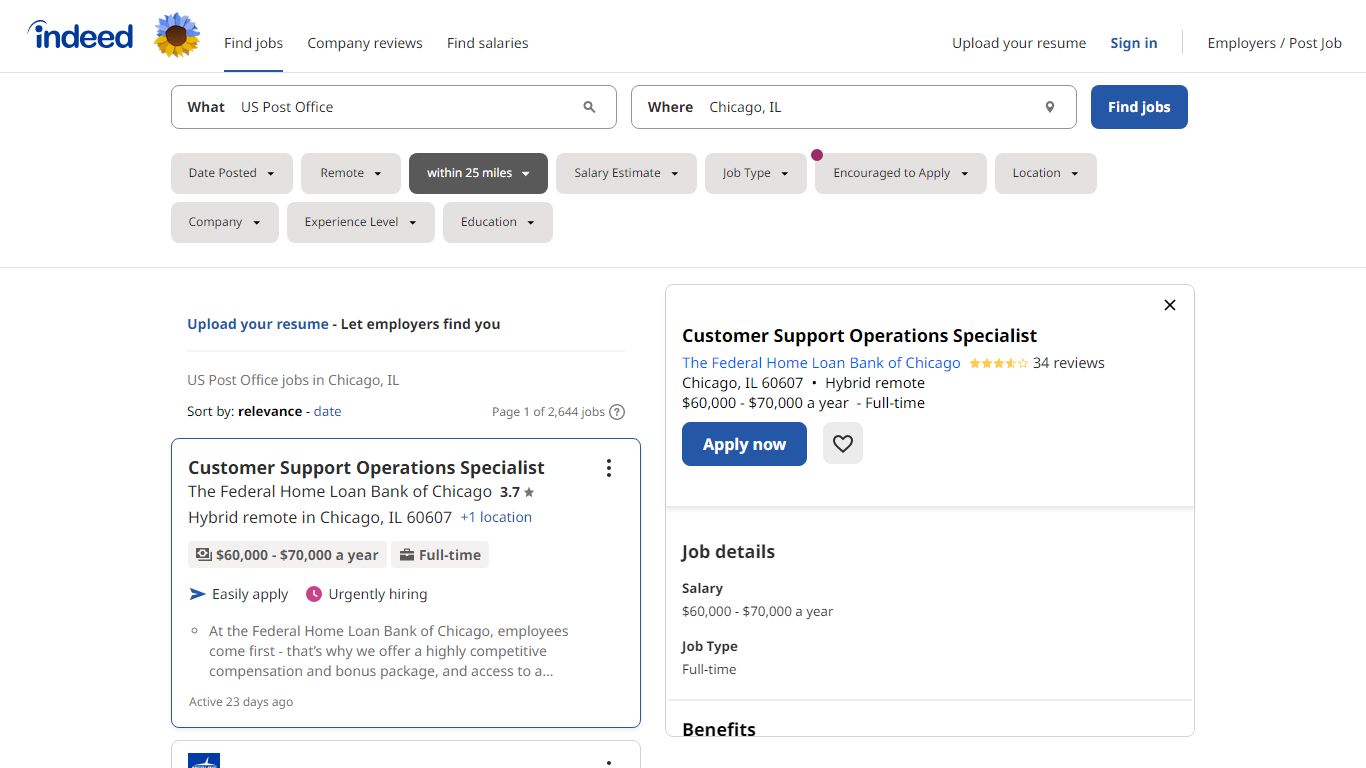1366x768 pixels.
Task: Sort results by date
Action: (327, 411)
